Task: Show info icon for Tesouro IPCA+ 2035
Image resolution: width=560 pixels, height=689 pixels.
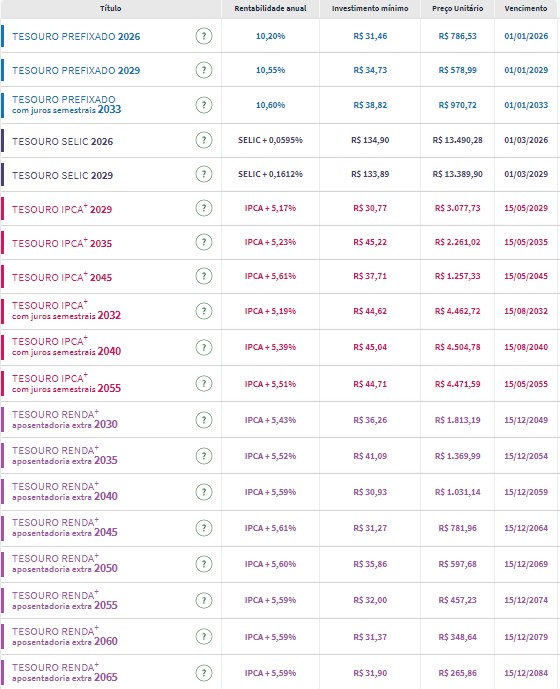Action: click(x=204, y=242)
